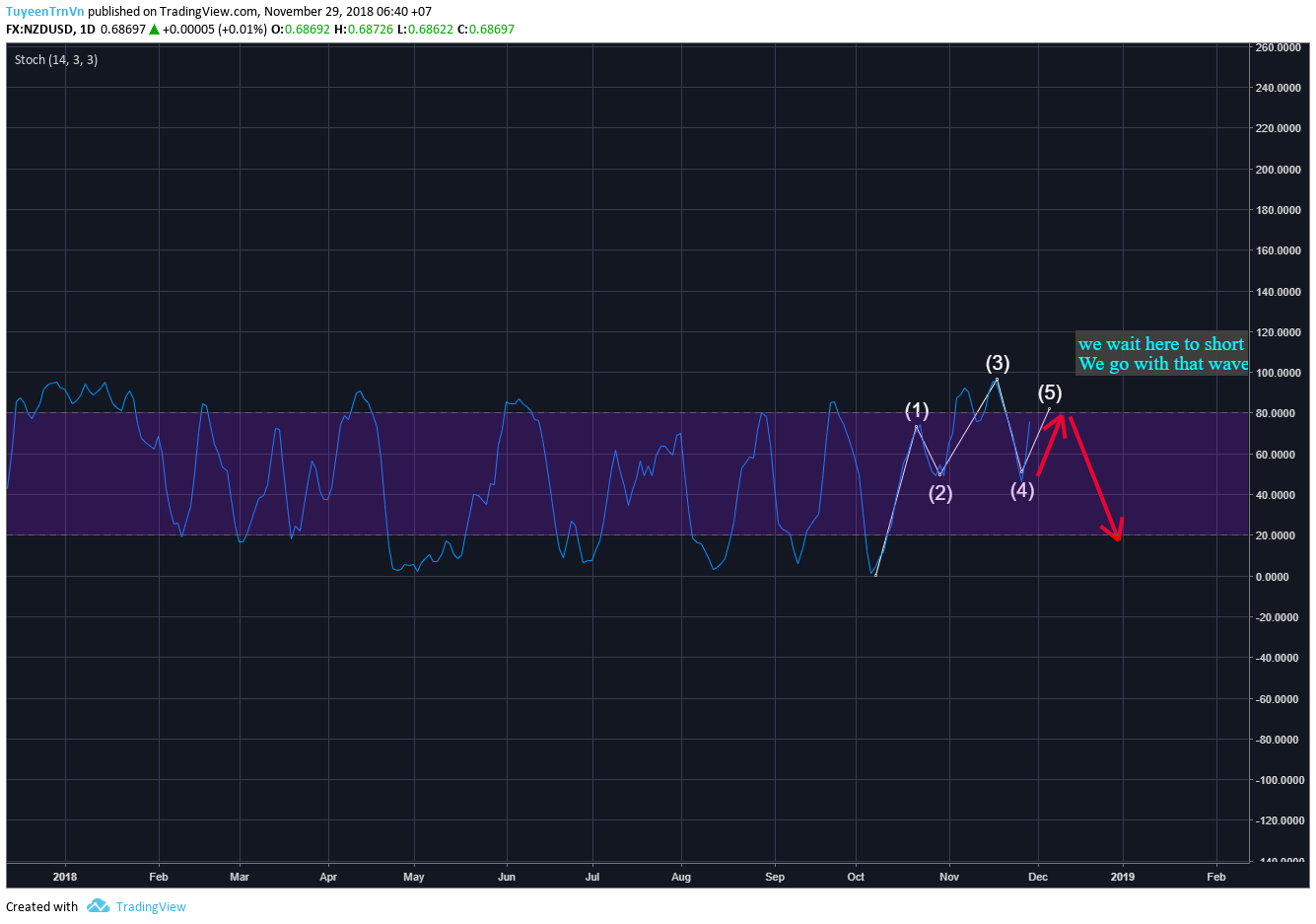Click the 2018 label on the time axis
This screenshot has width=1316, height=924.
pos(65,877)
